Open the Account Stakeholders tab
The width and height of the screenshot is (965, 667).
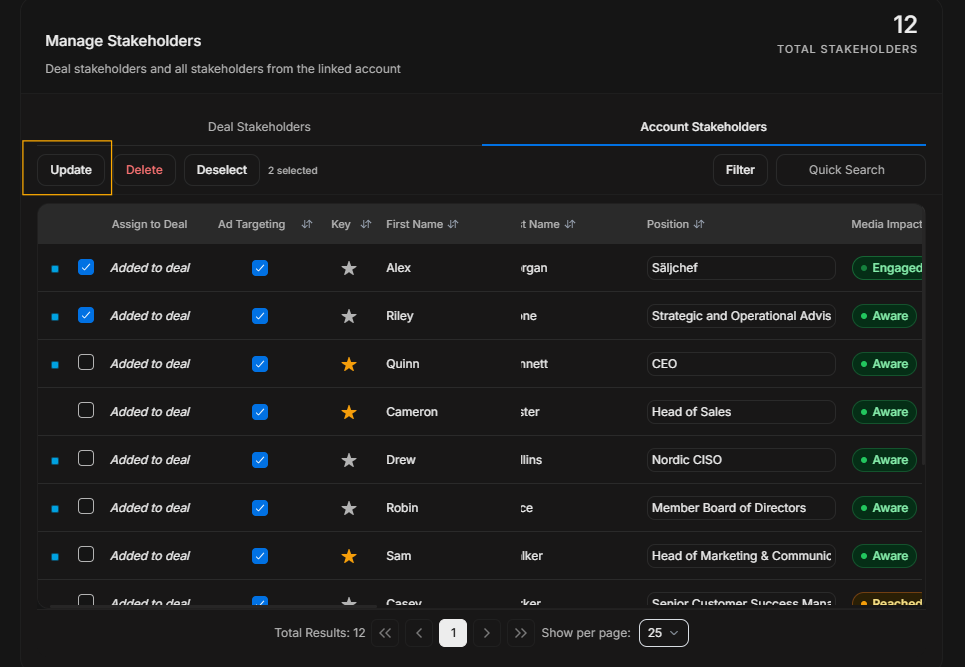(x=703, y=127)
